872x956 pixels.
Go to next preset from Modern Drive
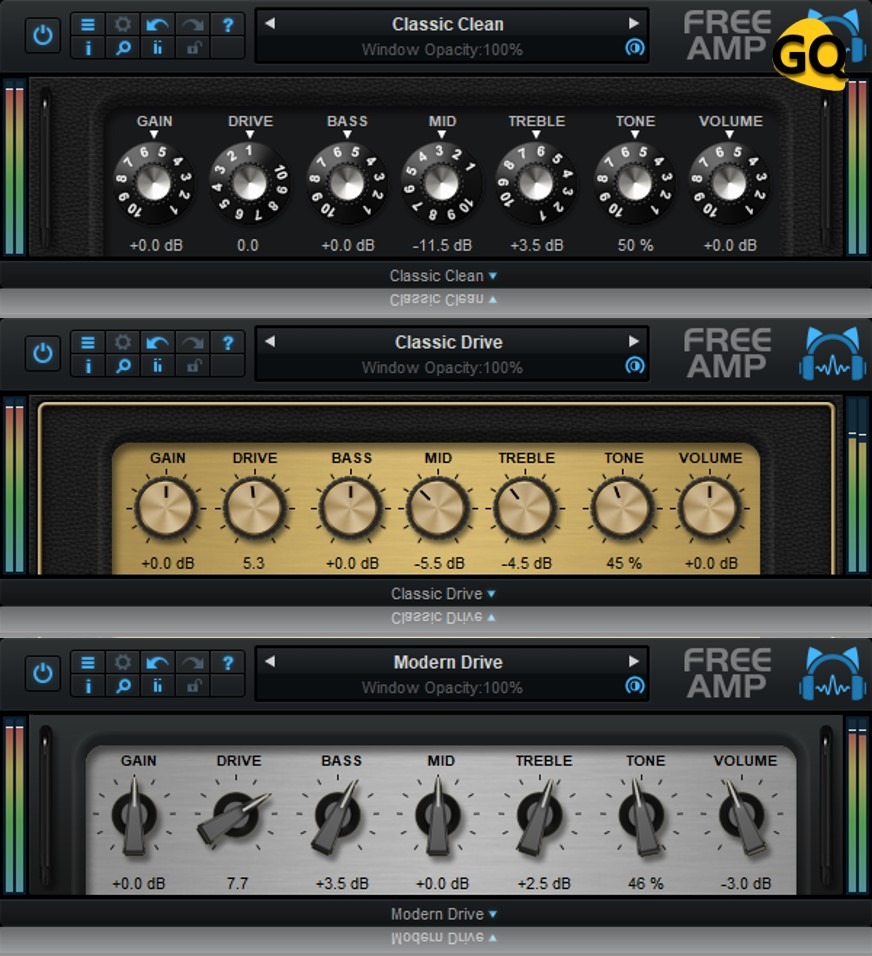point(634,662)
